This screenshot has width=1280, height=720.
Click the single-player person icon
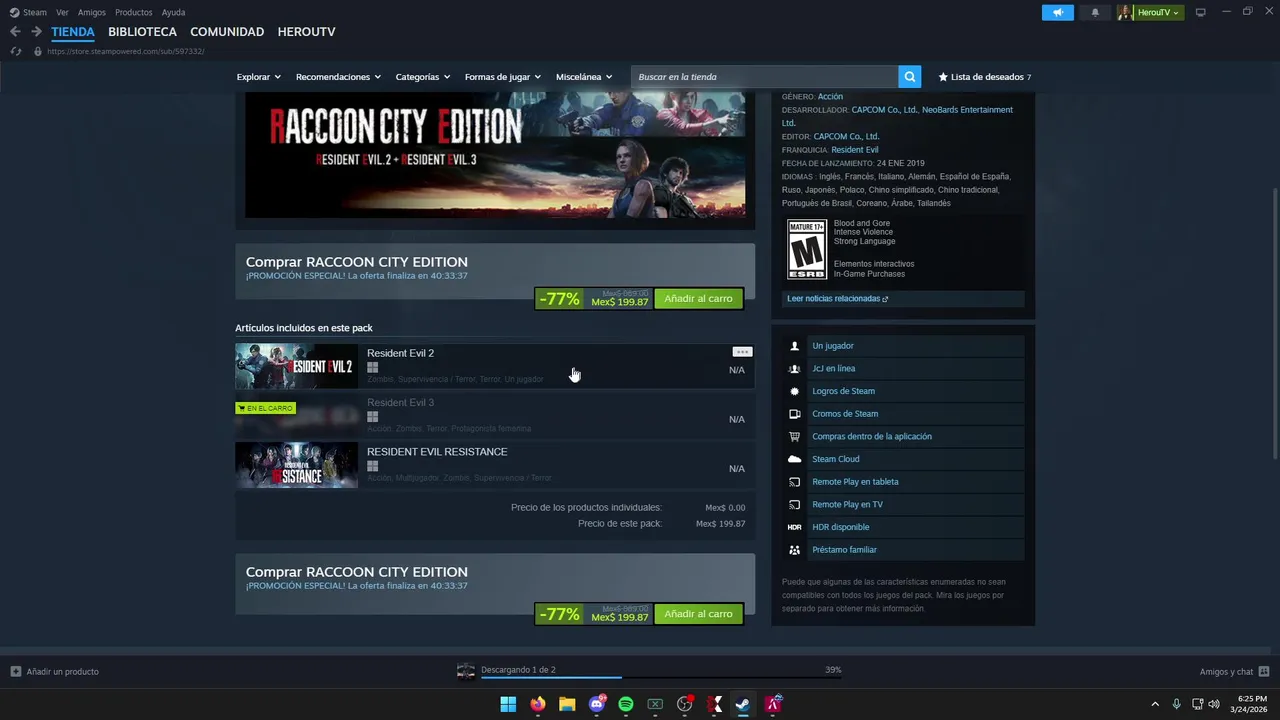coord(795,346)
